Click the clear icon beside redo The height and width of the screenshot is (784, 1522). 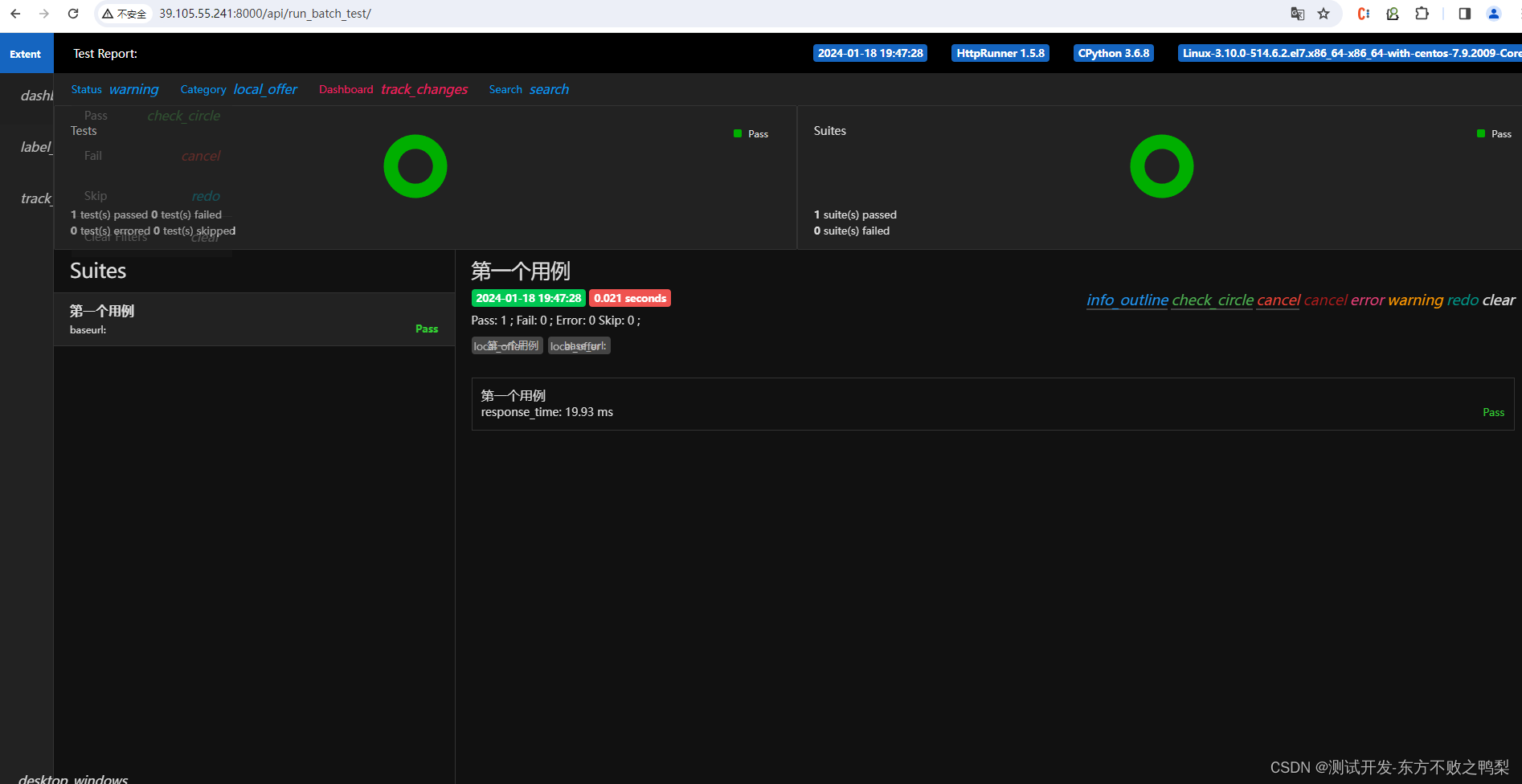pos(1498,300)
